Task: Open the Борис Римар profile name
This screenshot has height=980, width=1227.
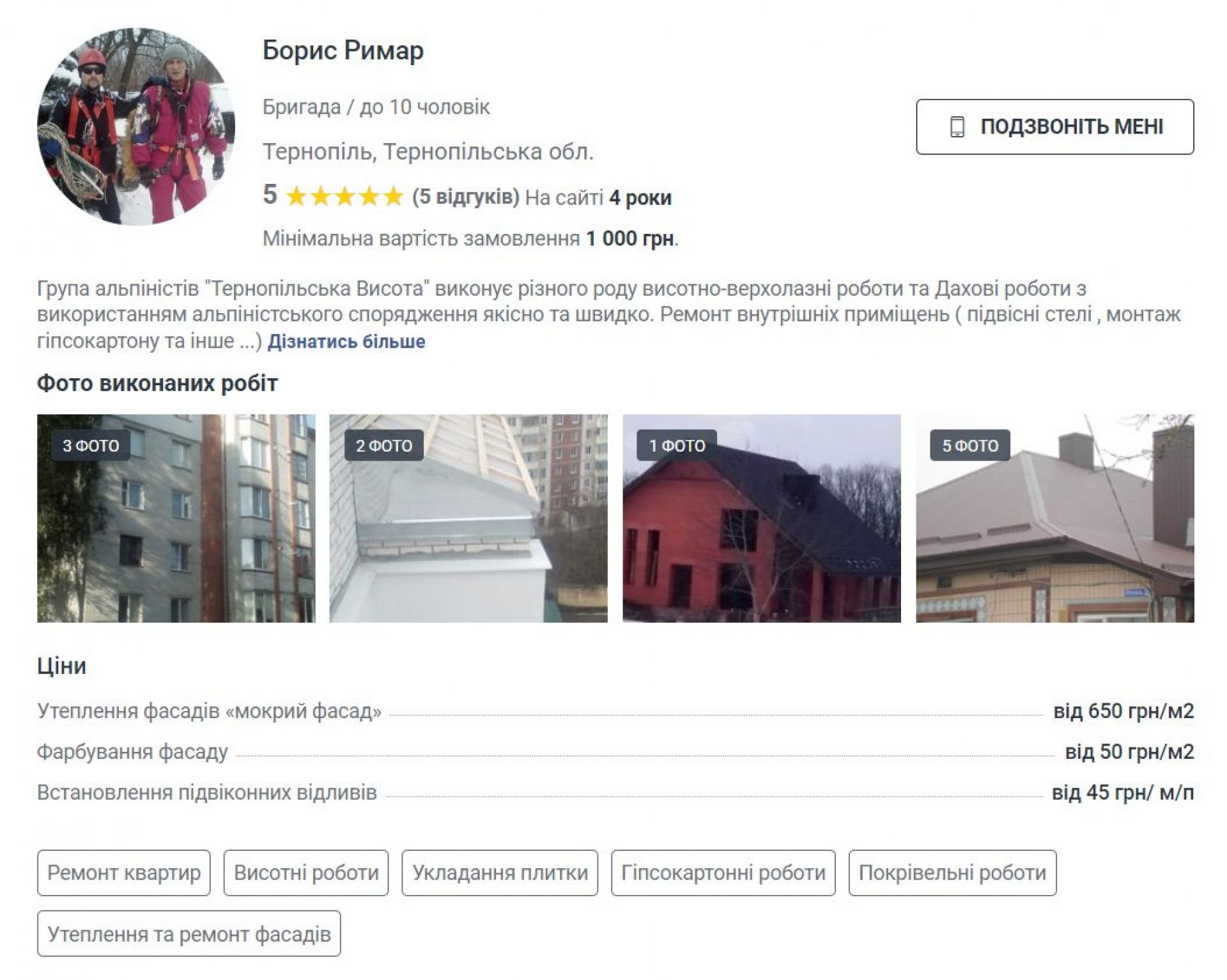Action: point(343,50)
